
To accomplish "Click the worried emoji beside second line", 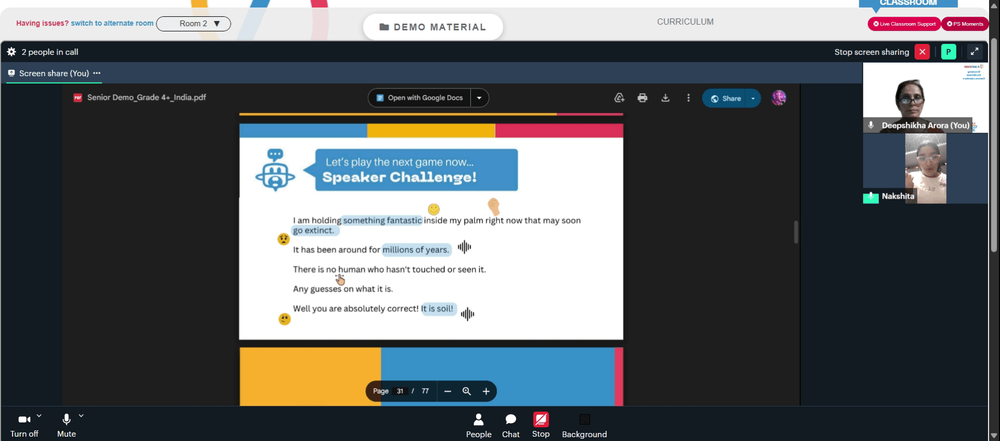I will pyautogui.click(x=284, y=239).
